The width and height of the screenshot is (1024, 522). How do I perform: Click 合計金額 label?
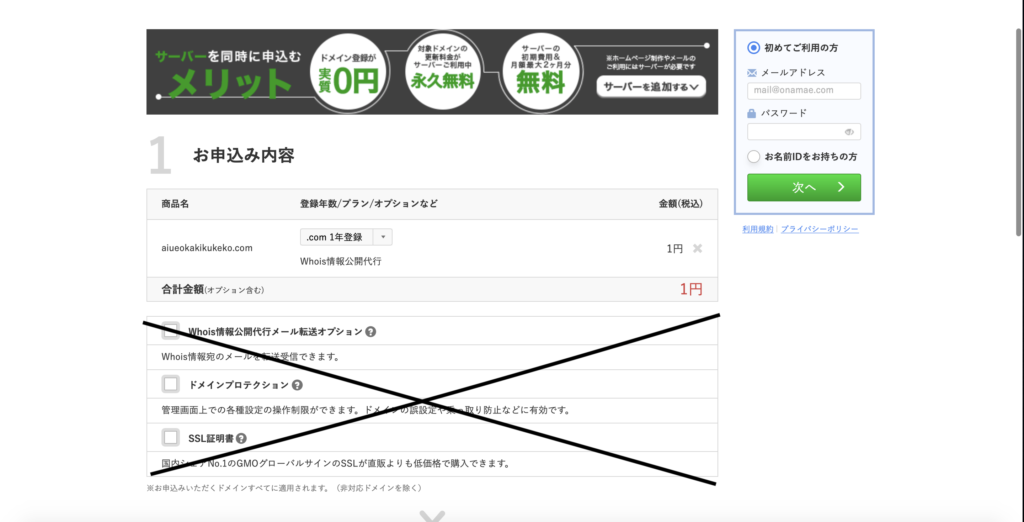182,289
